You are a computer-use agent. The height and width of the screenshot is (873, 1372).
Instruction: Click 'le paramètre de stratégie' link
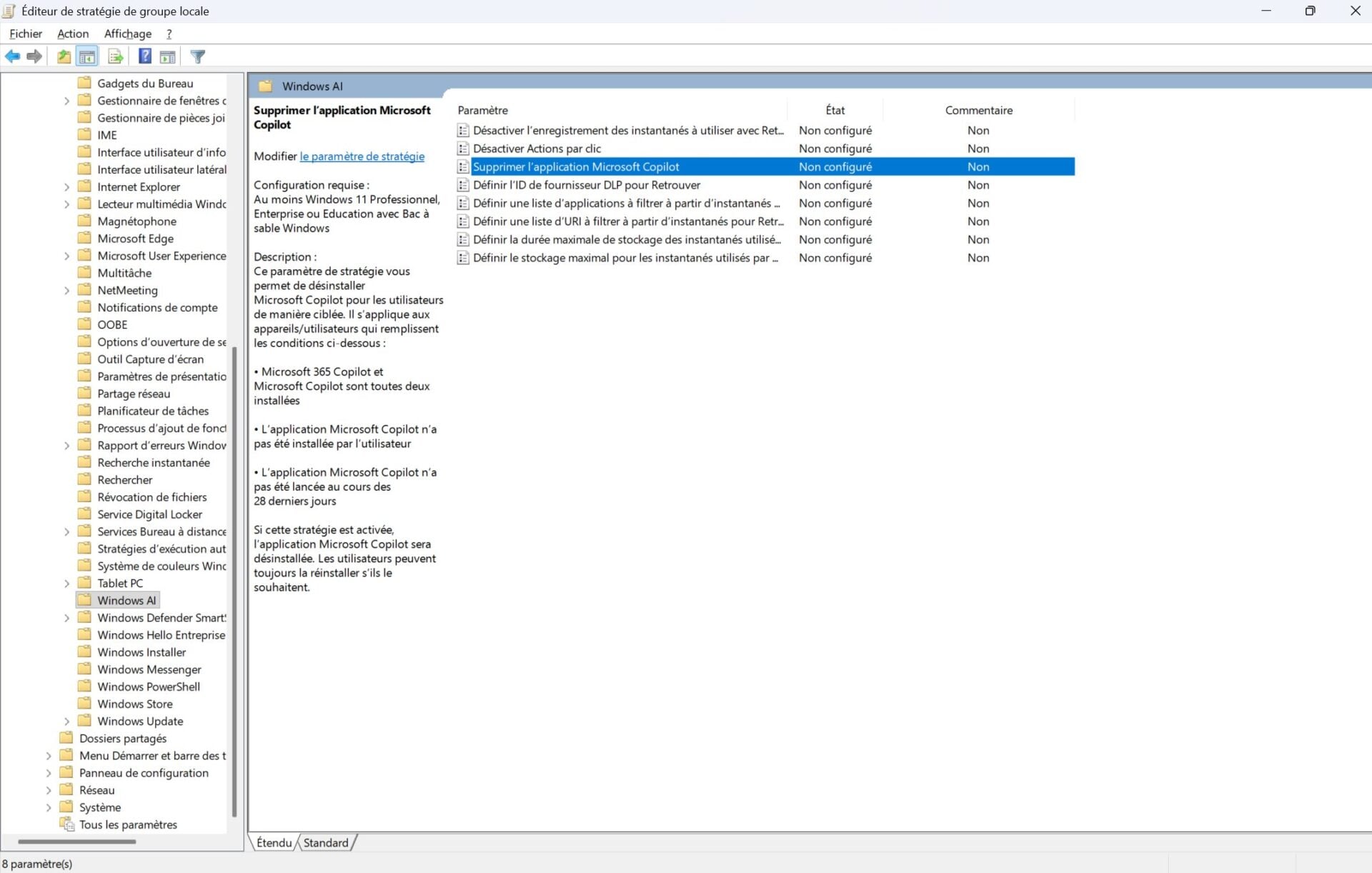click(362, 156)
